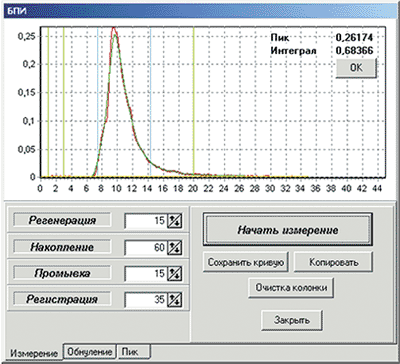Click the yellow vertical marker at 20
400x364 pixels.
click(194, 103)
